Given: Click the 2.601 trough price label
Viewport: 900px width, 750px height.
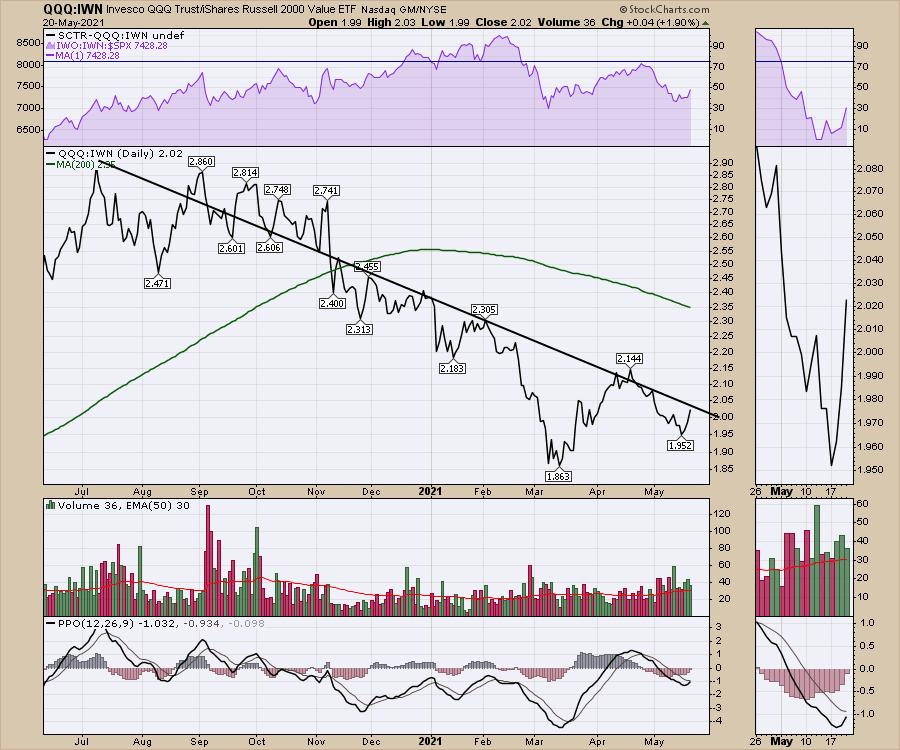Looking at the screenshot, I should [x=231, y=248].
